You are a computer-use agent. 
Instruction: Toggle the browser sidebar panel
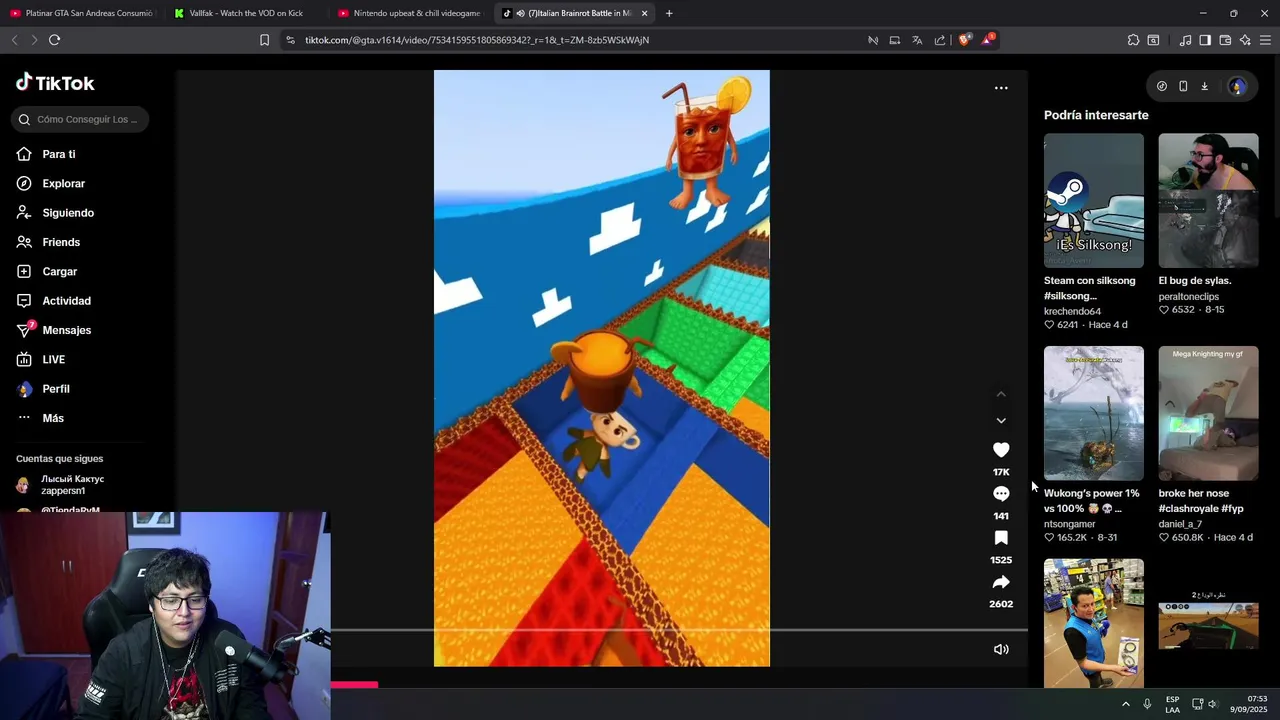[x=1205, y=40]
